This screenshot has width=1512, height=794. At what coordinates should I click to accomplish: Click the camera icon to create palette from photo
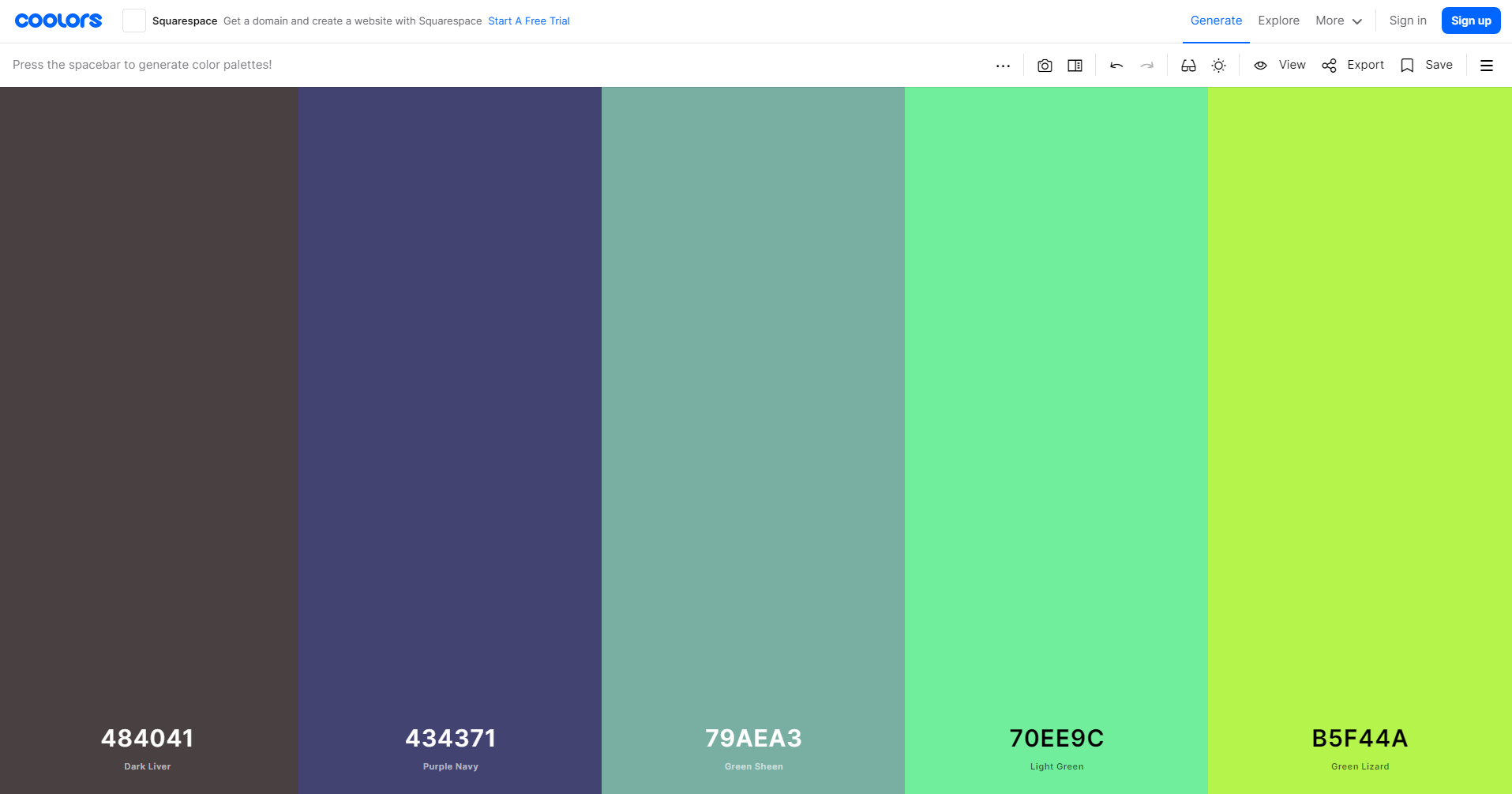pos(1045,66)
